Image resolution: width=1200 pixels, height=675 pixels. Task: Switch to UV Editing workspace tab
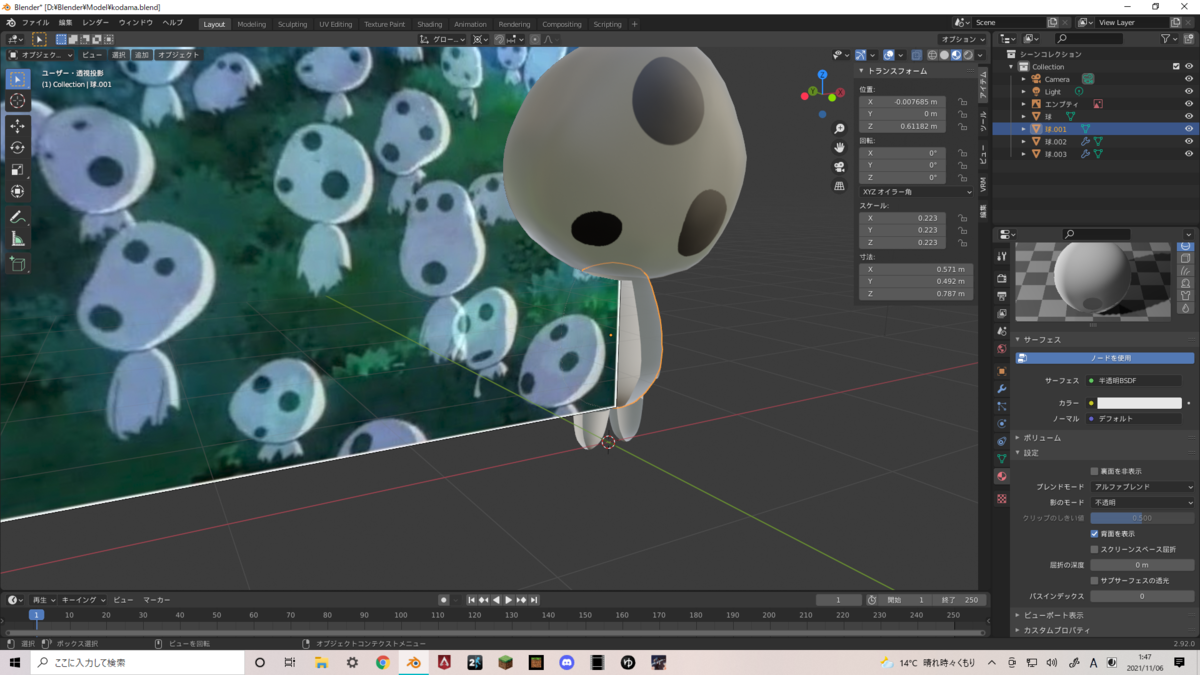(336, 24)
